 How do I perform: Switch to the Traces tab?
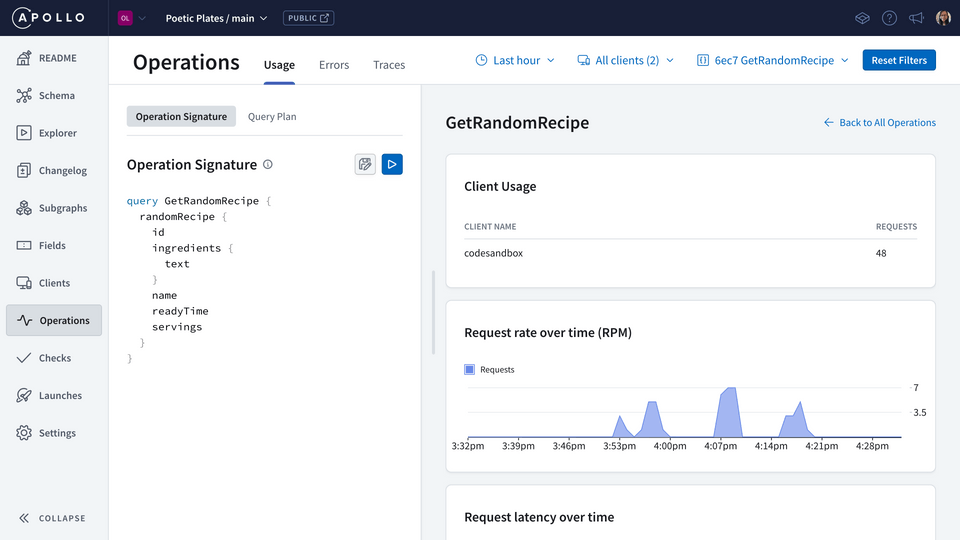pyautogui.click(x=389, y=65)
